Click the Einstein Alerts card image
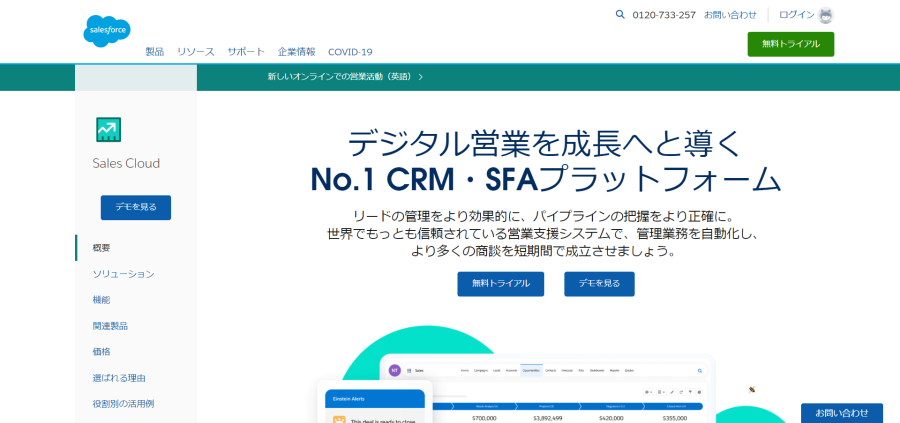 (x=375, y=402)
